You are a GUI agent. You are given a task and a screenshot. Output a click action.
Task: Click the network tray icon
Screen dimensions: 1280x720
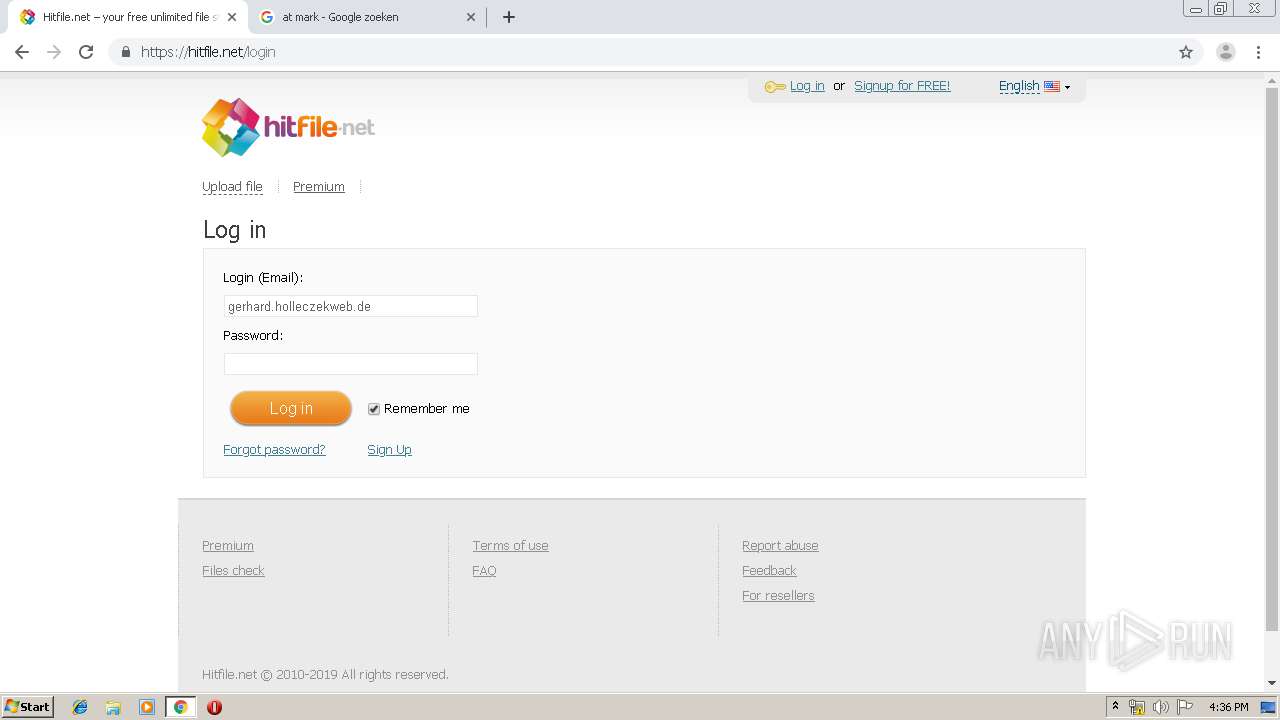pyautogui.click(x=1137, y=707)
